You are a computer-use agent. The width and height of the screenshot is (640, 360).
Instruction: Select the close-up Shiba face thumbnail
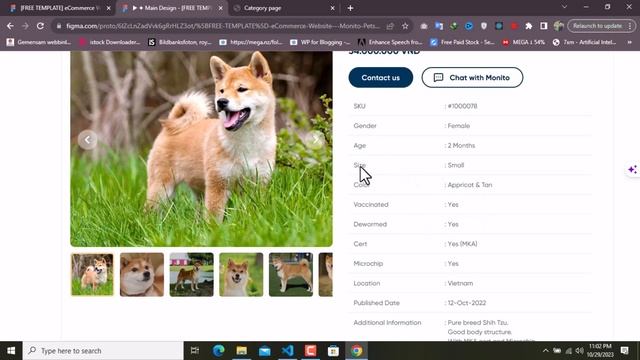(x=142, y=274)
